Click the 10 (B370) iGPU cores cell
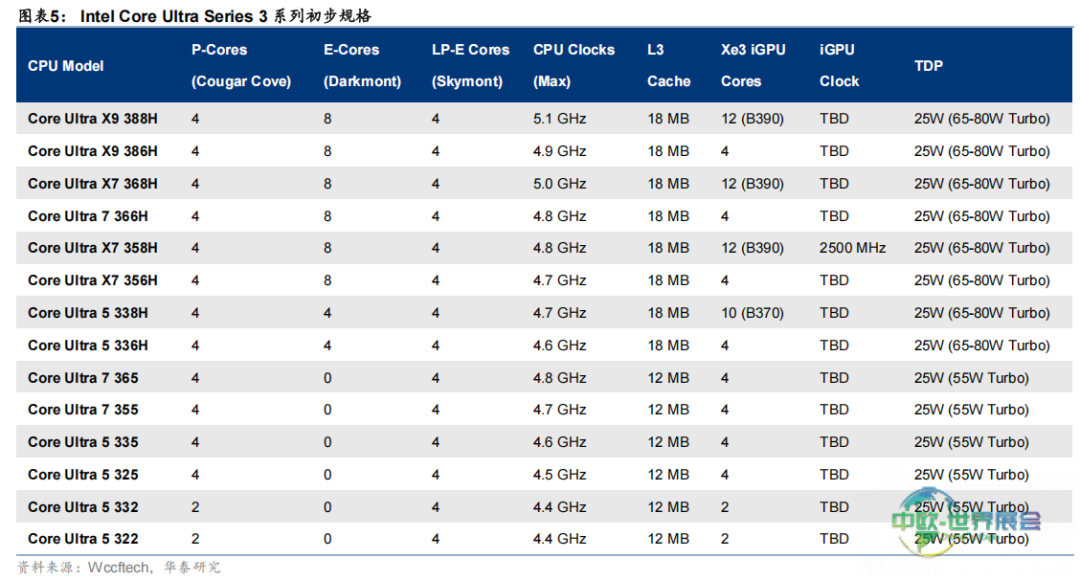 pos(752,313)
